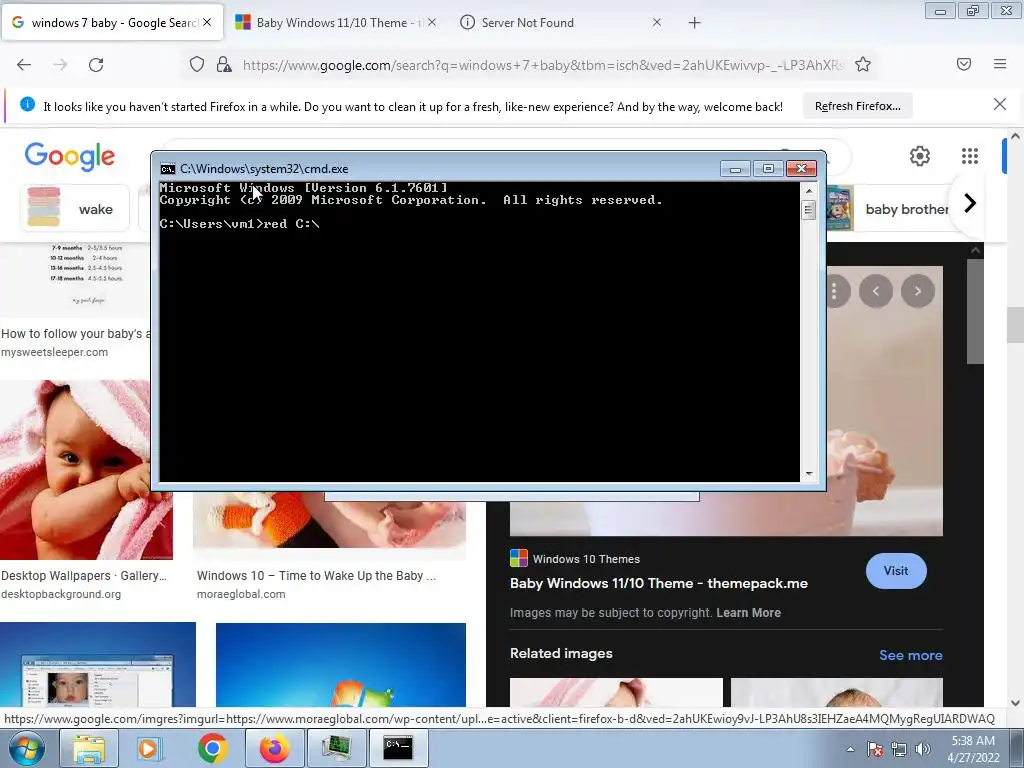This screenshot has height=768, width=1024.
Task: Show hidden tray icons arrow
Action: pos(850,749)
